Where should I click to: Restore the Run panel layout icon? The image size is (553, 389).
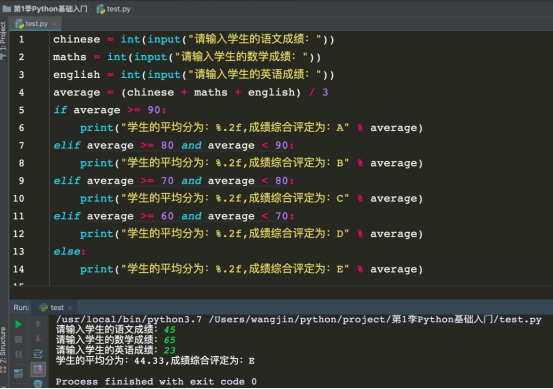pos(18,373)
